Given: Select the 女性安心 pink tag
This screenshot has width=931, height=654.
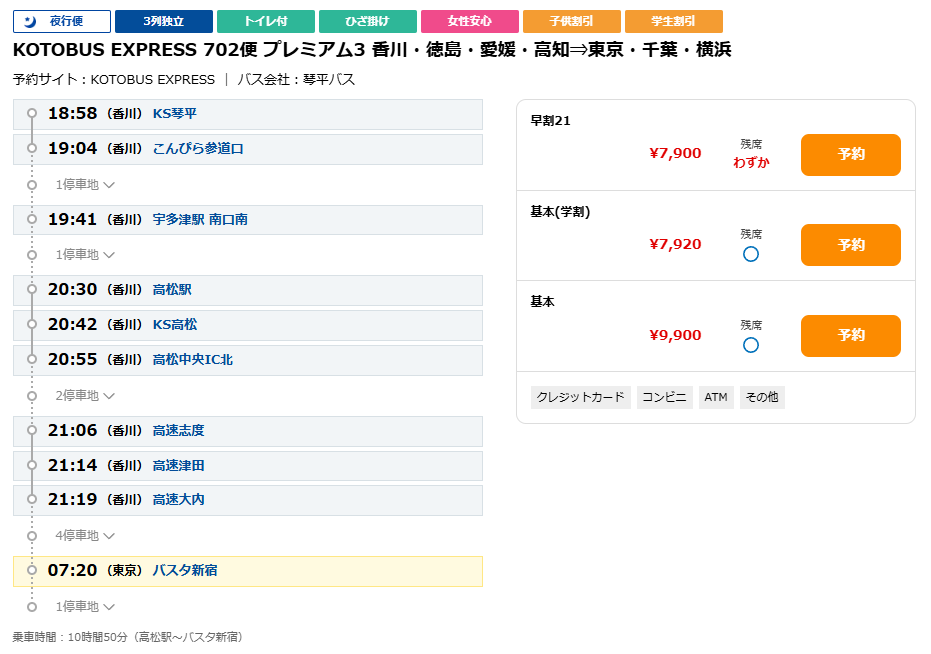Looking at the screenshot, I should click(469, 21).
